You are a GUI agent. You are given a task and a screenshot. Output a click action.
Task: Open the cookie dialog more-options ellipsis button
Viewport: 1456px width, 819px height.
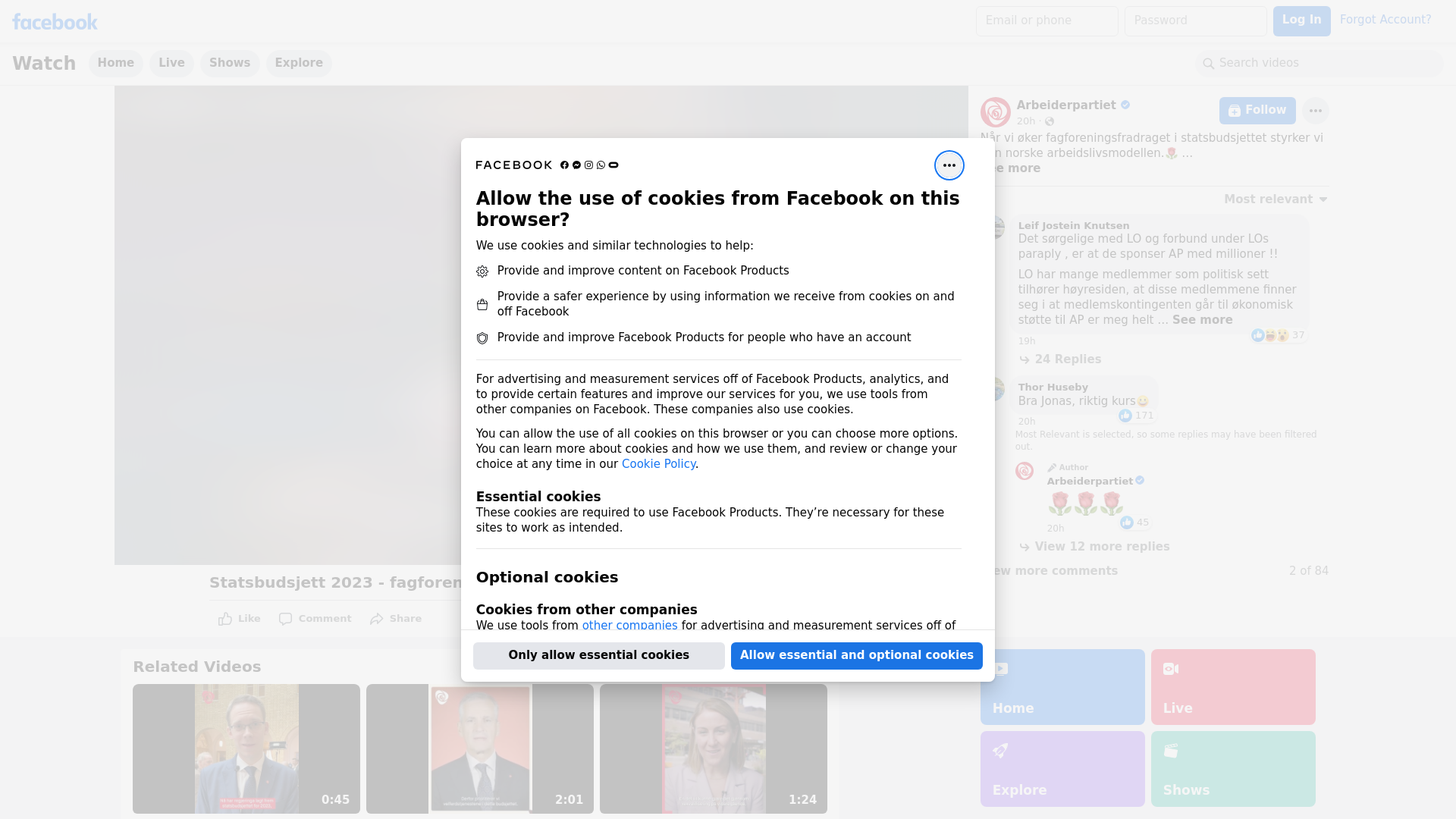(x=949, y=165)
